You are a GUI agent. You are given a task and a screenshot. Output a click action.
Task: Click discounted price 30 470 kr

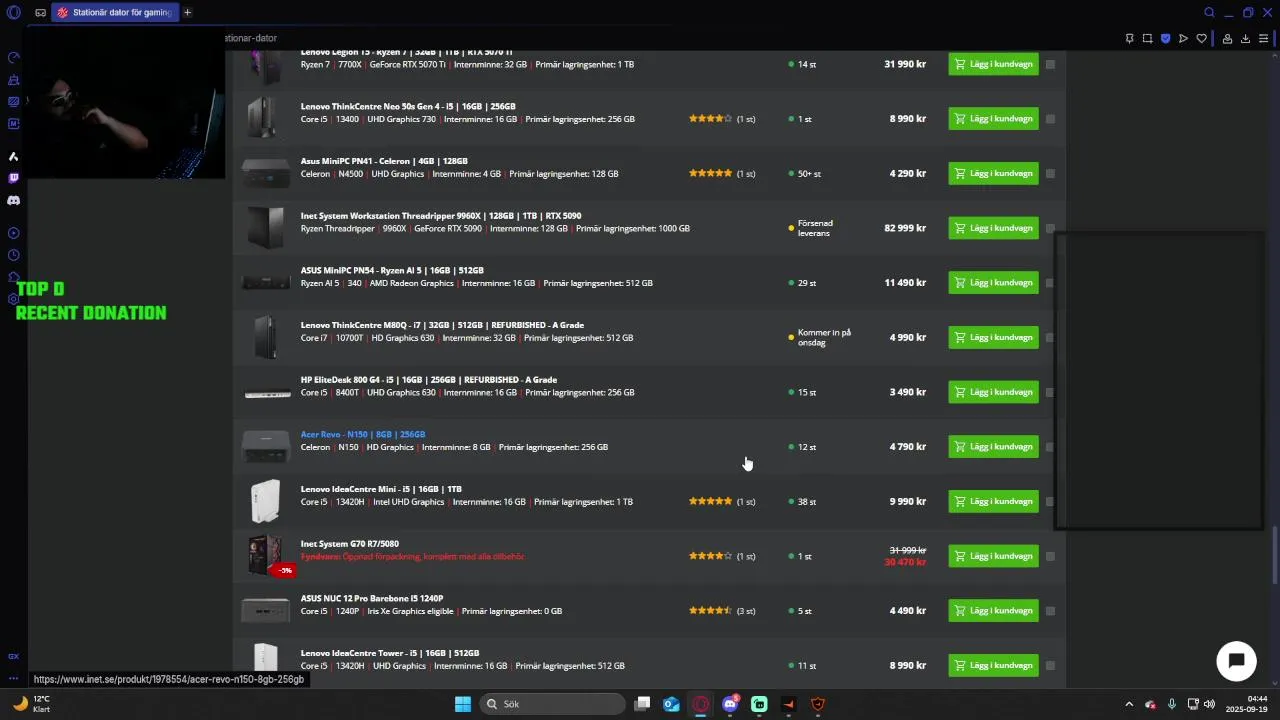point(905,563)
